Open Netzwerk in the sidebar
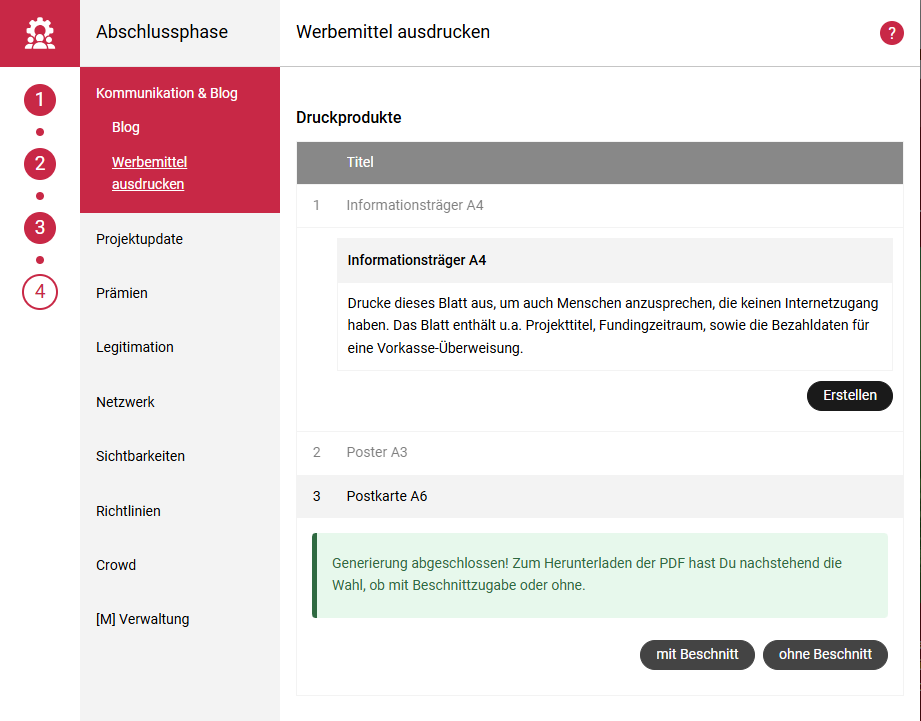 point(125,402)
